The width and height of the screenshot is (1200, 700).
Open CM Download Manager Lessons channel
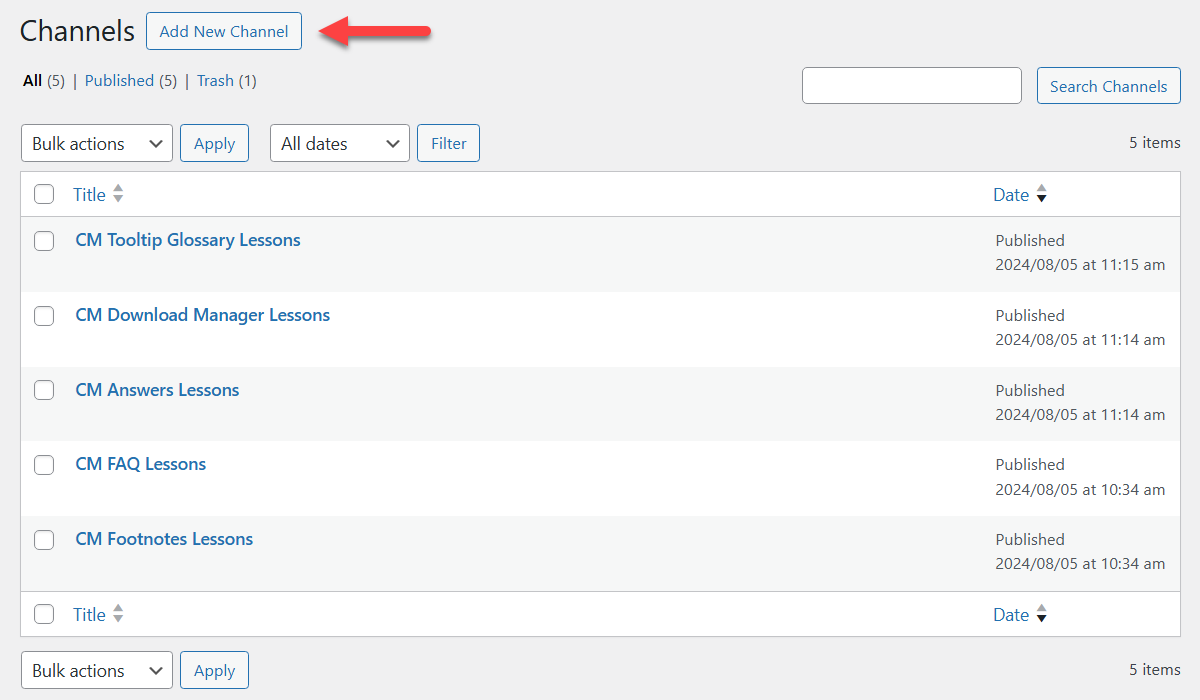click(x=203, y=315)
